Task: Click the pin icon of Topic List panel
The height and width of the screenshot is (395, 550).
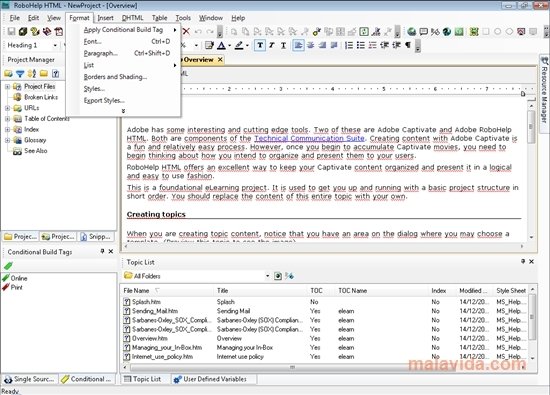Action: click(x=523, y=261)
